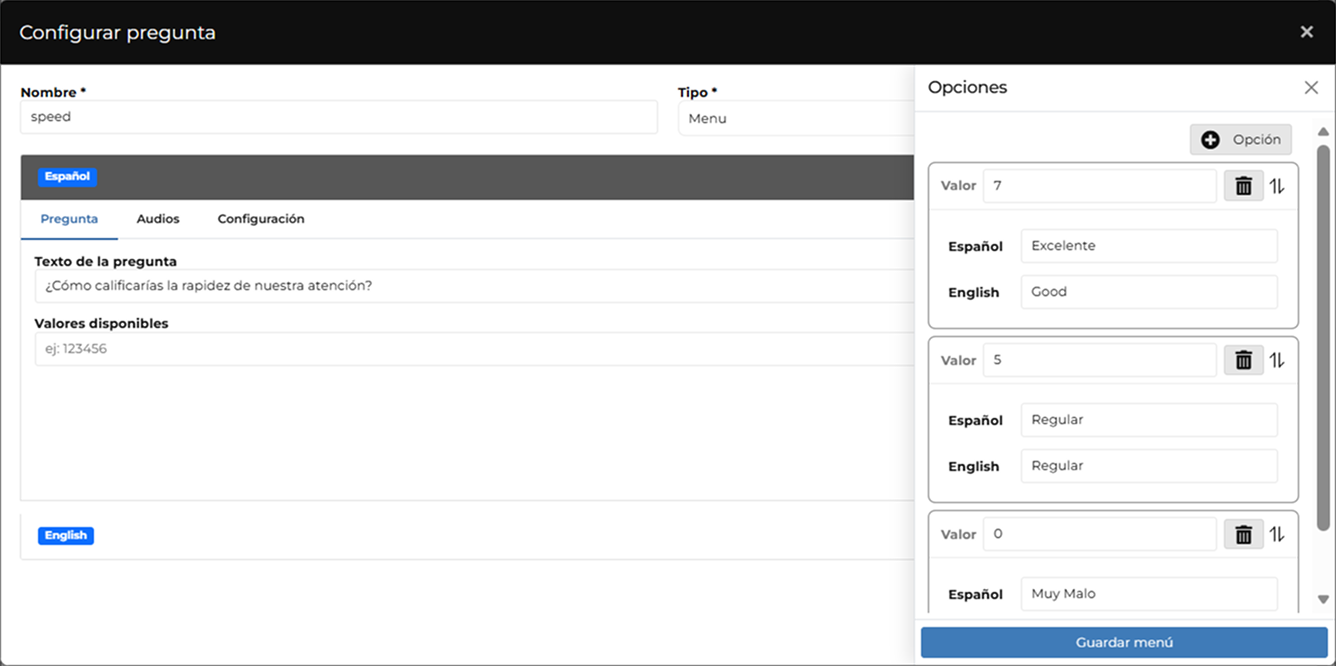Click the Opciones panel scrollbar thumb

(x=1323, y=338)
